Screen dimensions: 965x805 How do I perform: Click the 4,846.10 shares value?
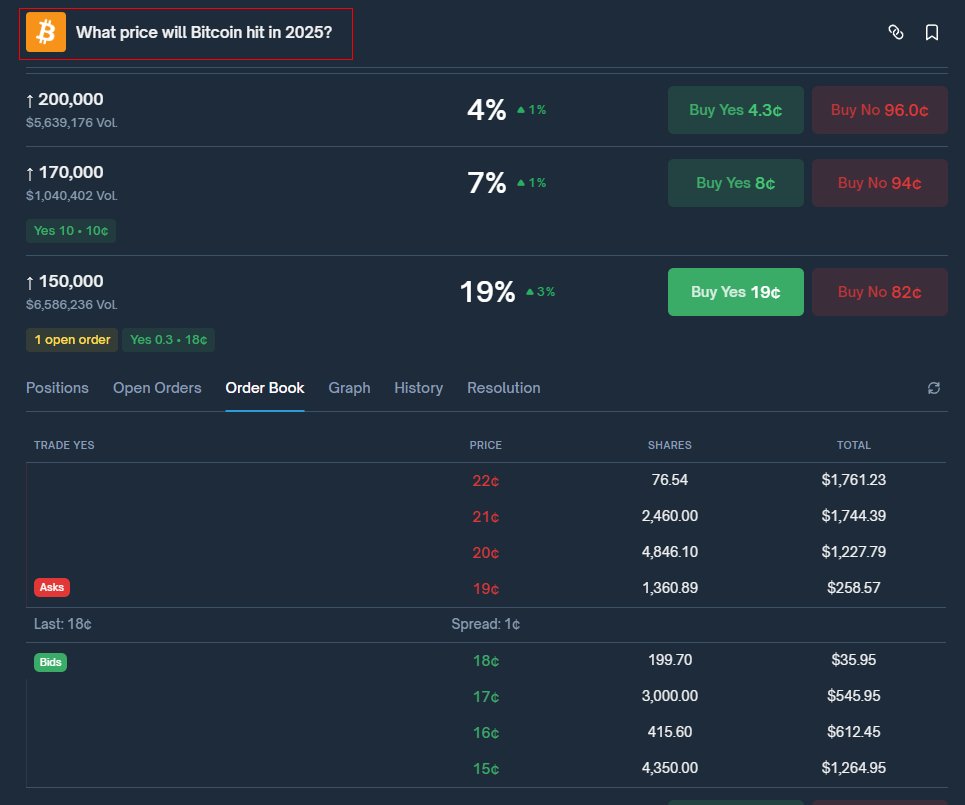(670, 552)
